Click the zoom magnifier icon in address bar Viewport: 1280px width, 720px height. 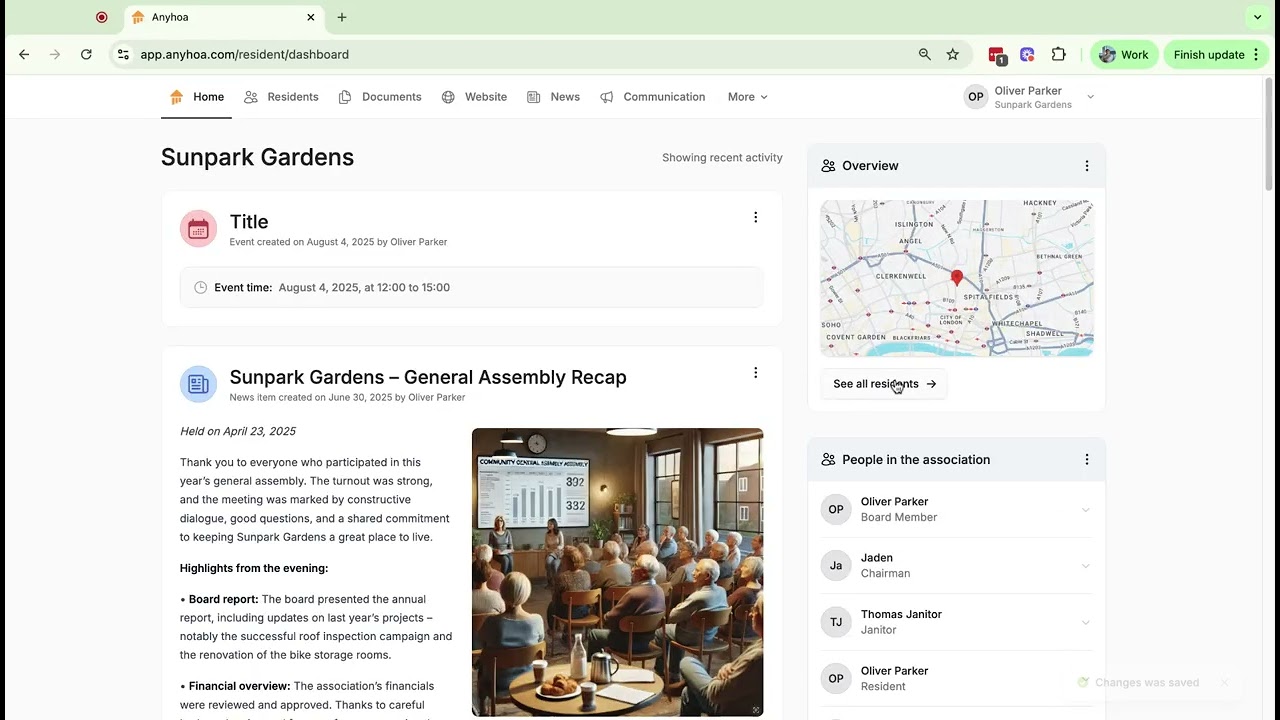pos(925,55)
